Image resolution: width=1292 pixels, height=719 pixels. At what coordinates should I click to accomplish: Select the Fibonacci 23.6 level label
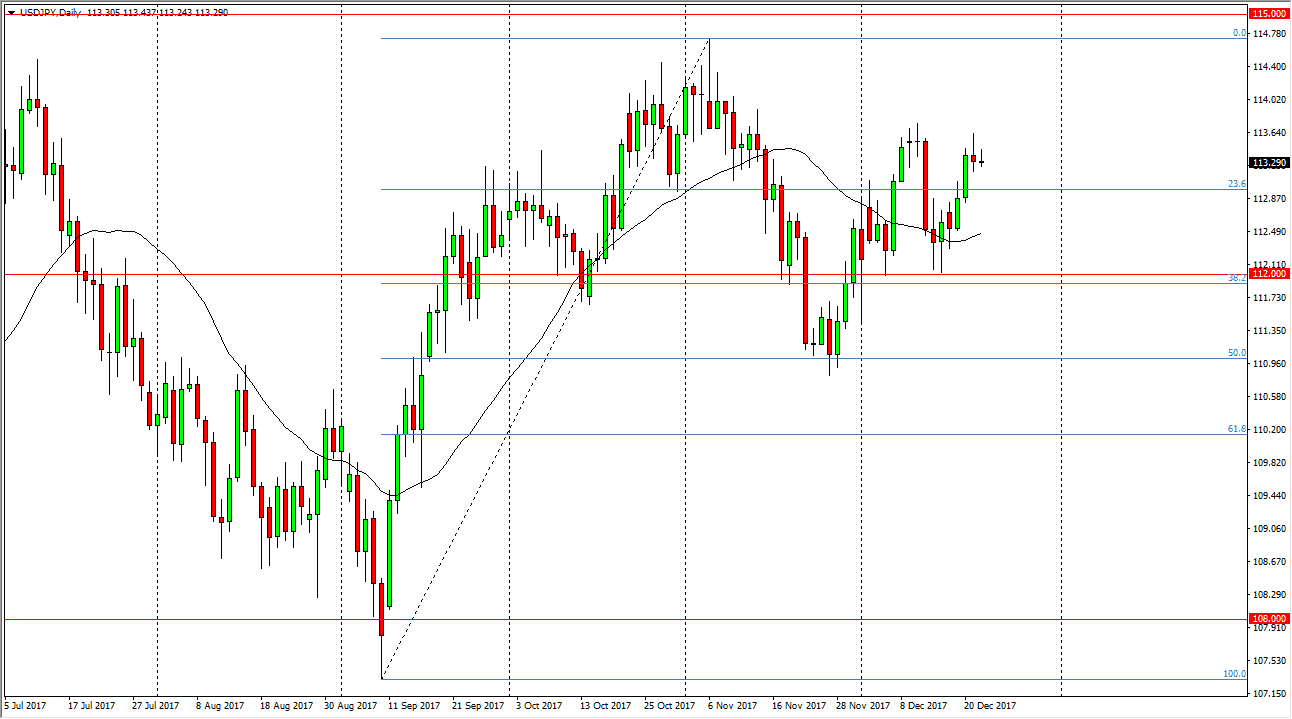pyautogui.click(x=1237, y=184)
